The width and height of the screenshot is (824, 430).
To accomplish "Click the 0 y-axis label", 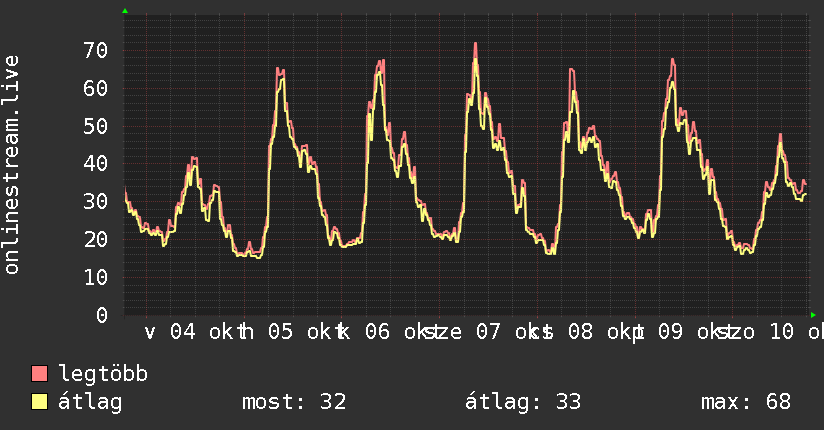I will coord(102,315).
